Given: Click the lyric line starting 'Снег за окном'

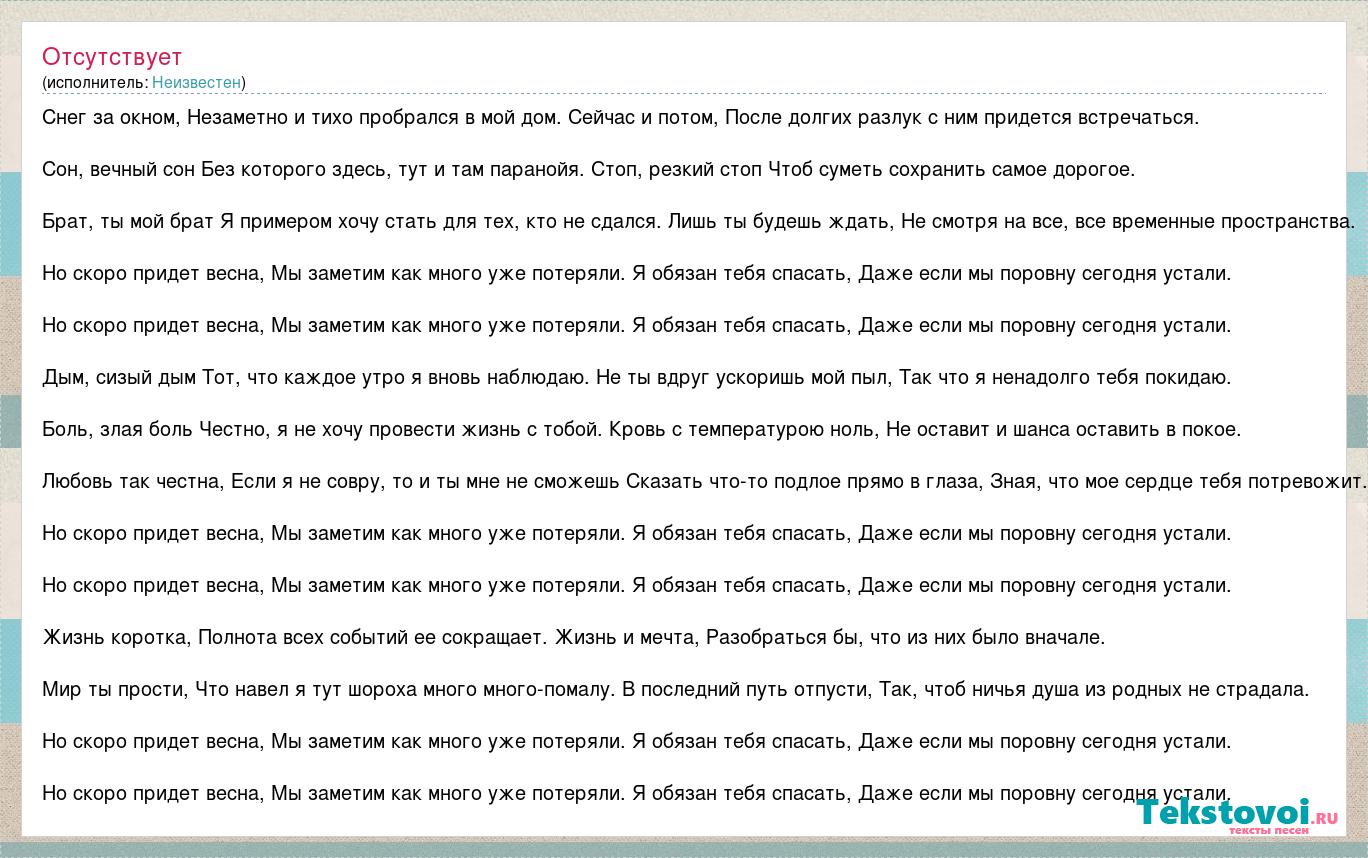Looking at the screenshot, I should pyautogui.click(x=620, y=117).
